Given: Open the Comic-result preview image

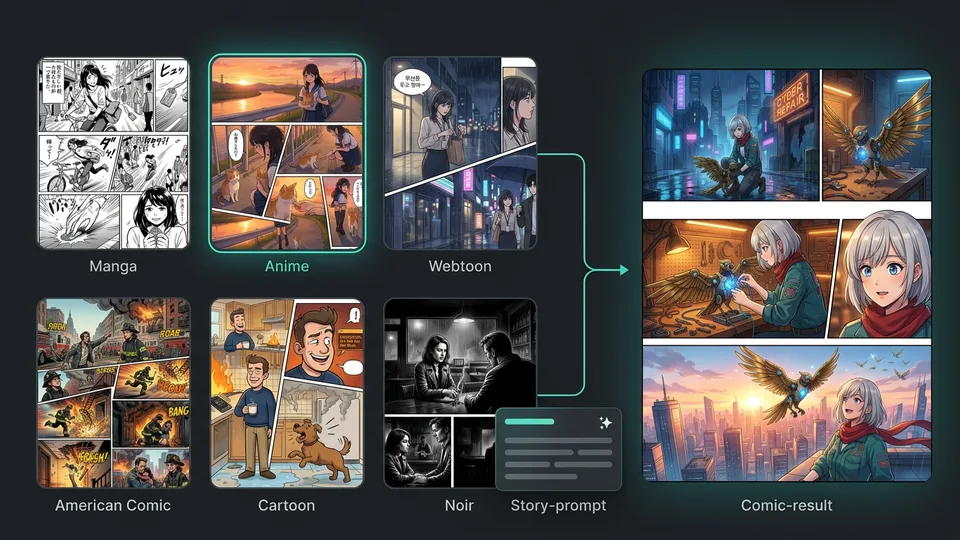Looking at the screenshot, I should click(x=787, y=275).
